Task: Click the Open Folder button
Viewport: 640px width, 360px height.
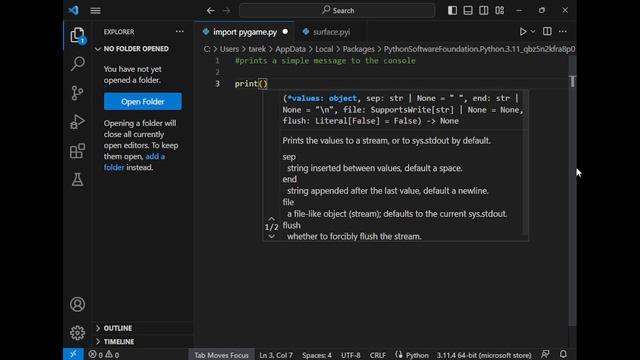Action: (x=142, y=102)
